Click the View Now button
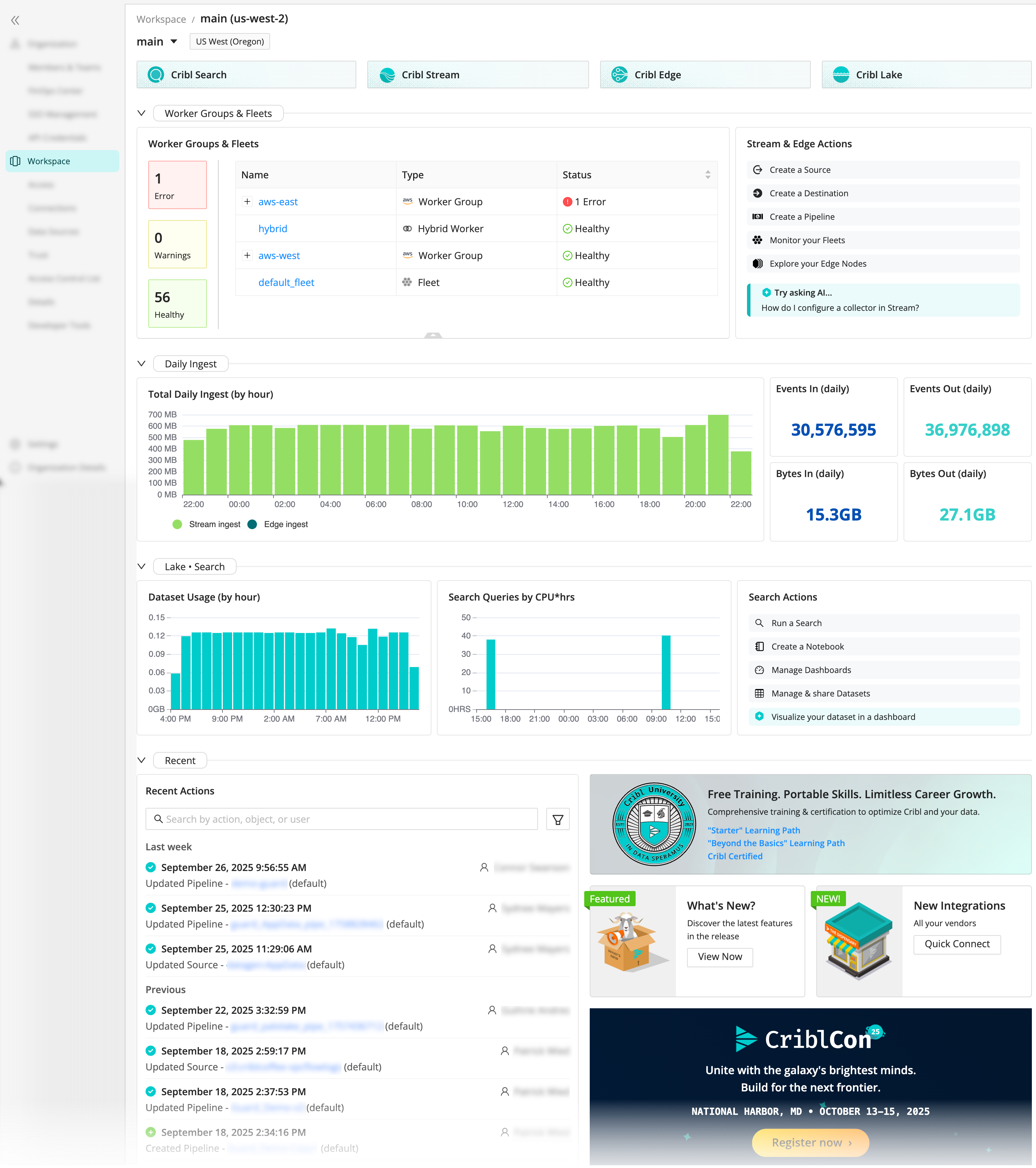This screenshot has height=1168, width=1036. (719, 957)
